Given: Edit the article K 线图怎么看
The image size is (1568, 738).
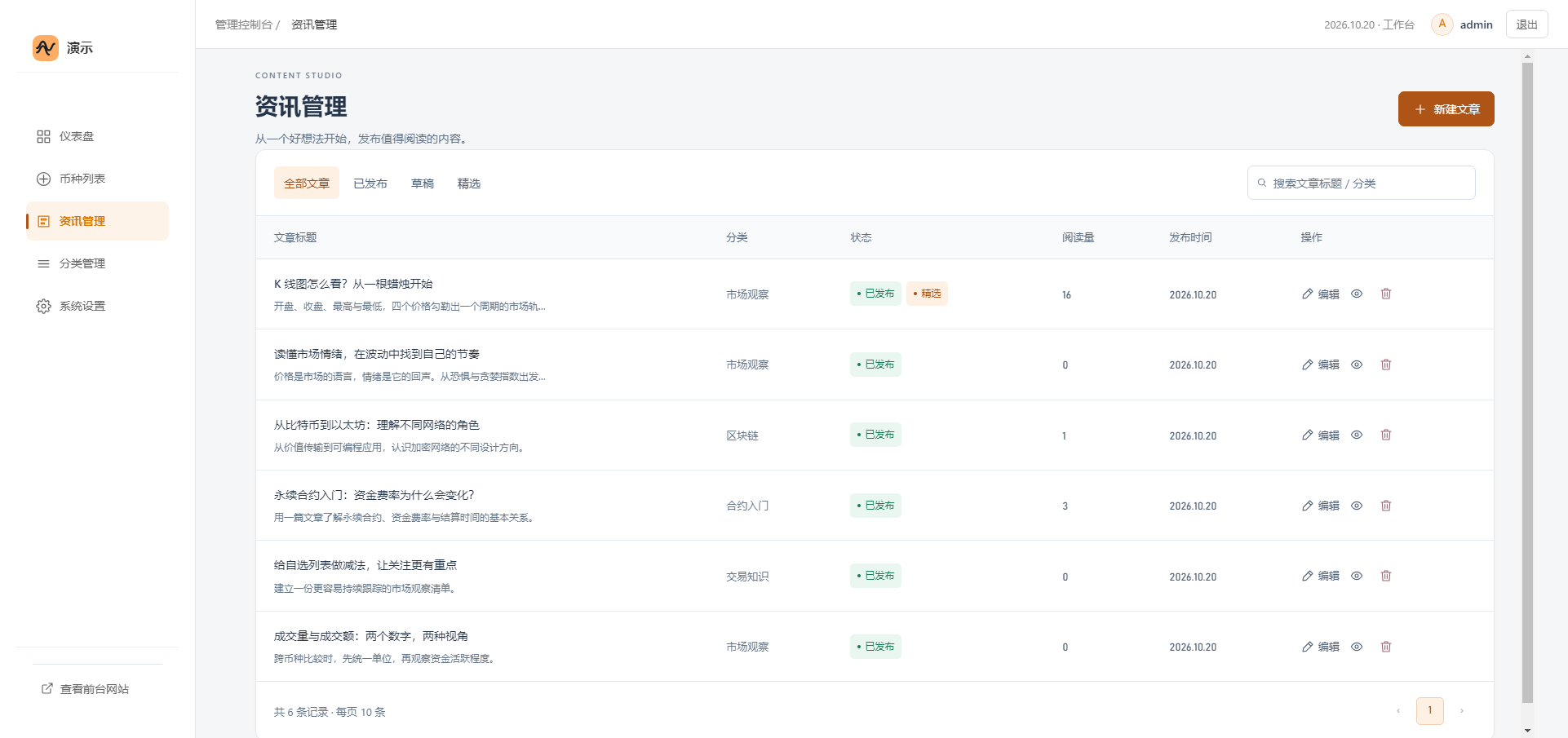Looking at the screenshot, I should [x=1321, y=294].
